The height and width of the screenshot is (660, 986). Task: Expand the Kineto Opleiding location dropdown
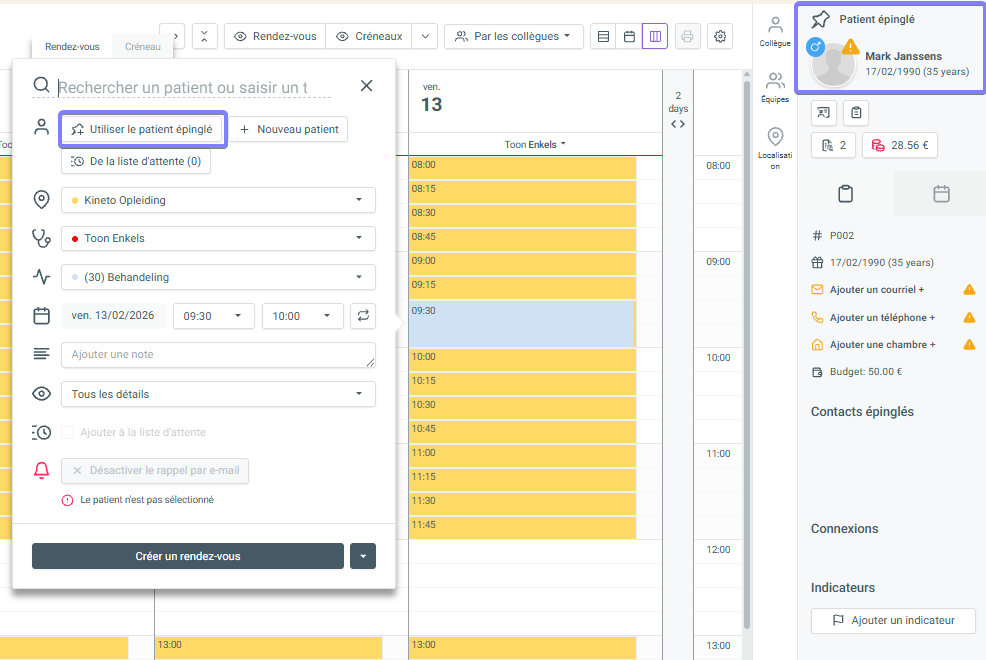tap(218, 200)
